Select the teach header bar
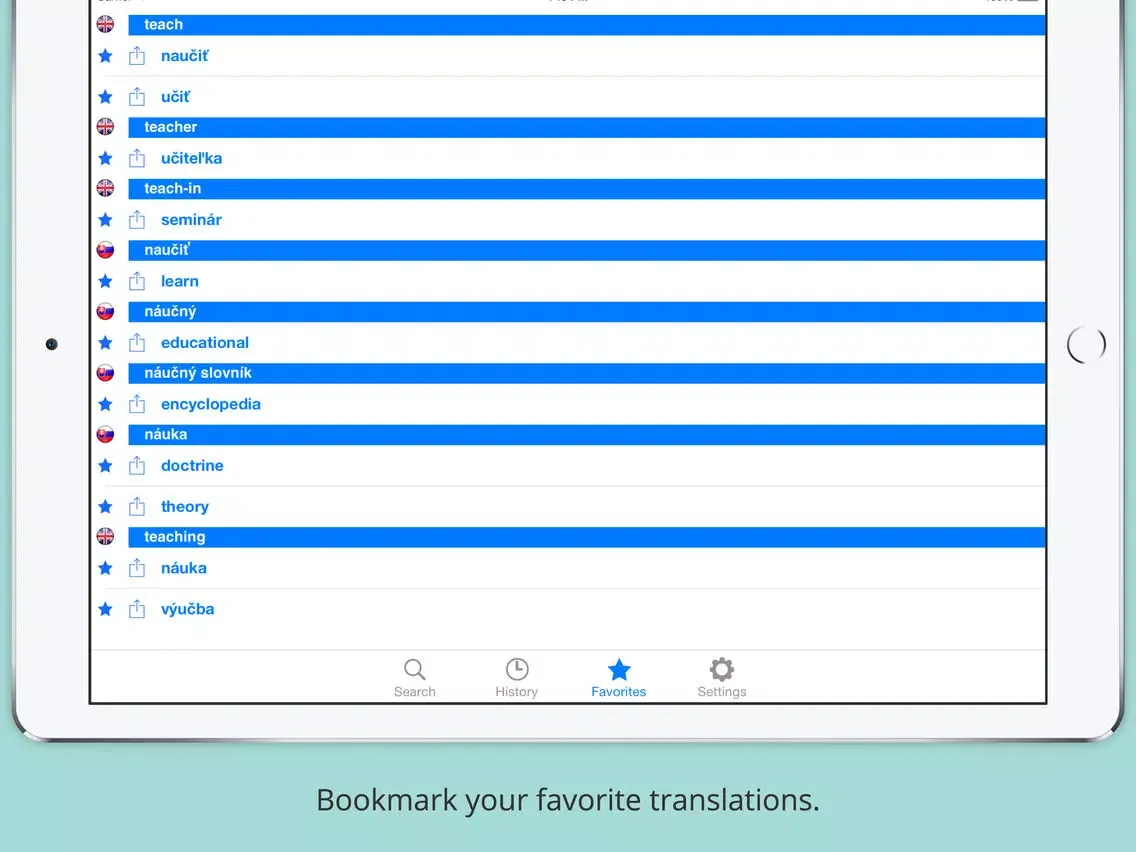 587,25
